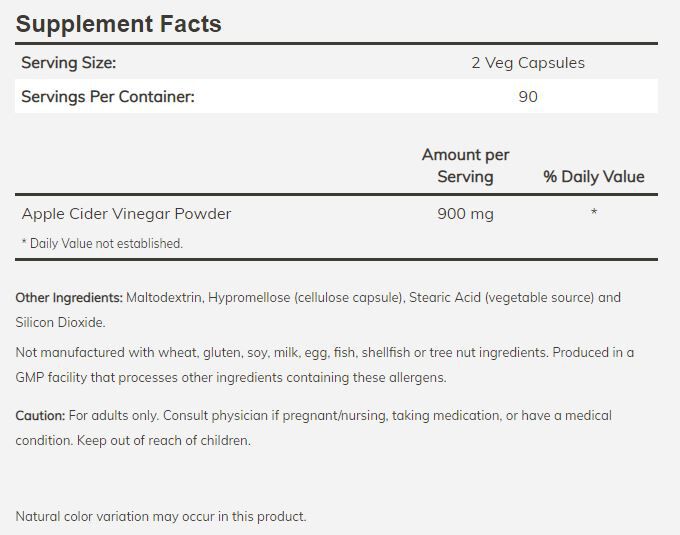Click the Serving Size label

click(x=69, y=62)
